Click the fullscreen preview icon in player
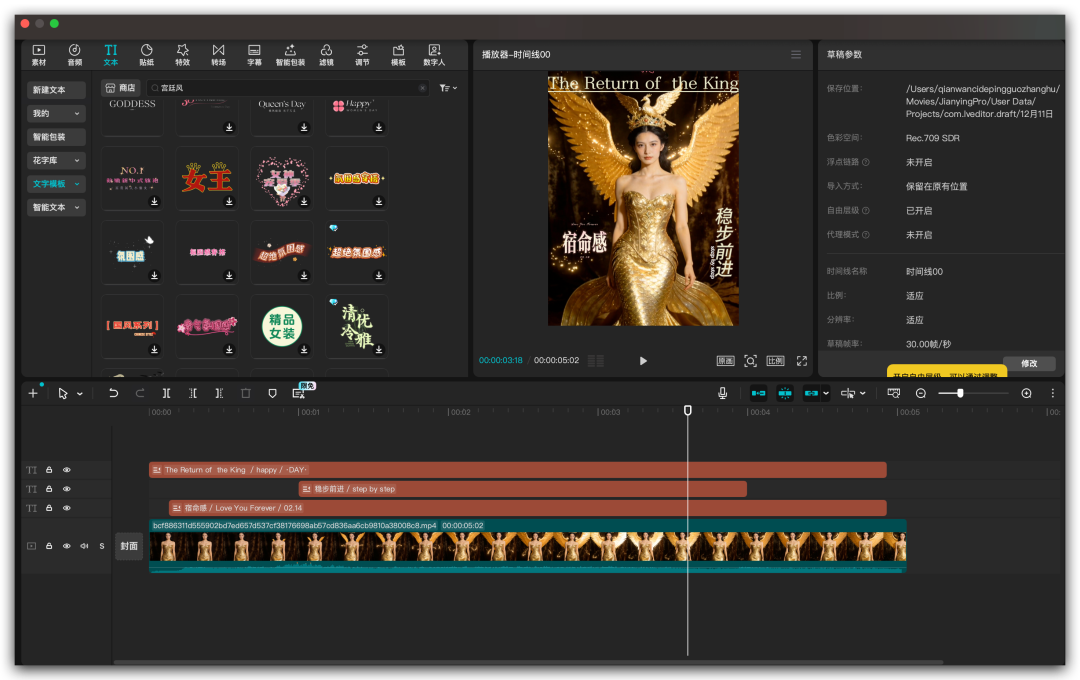The height and width of the screenshot is (680, 1080). tap(801, 361)
